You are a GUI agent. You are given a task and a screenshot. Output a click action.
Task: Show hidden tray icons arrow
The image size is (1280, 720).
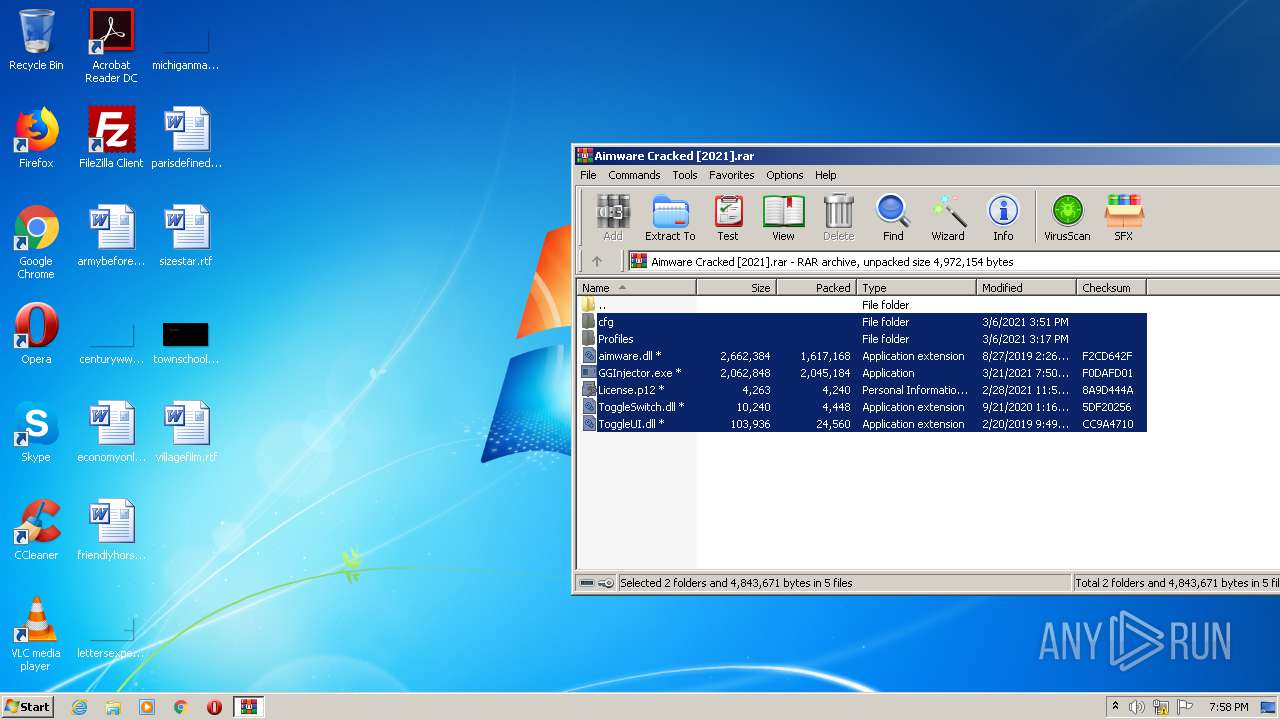[x=1115, y=707]
